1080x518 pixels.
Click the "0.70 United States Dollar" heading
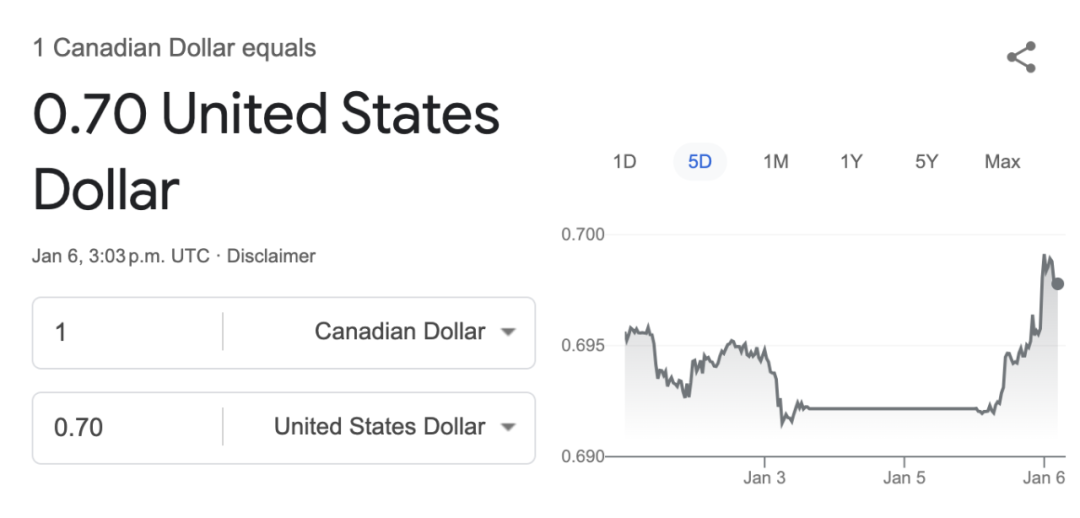[266, 152]
